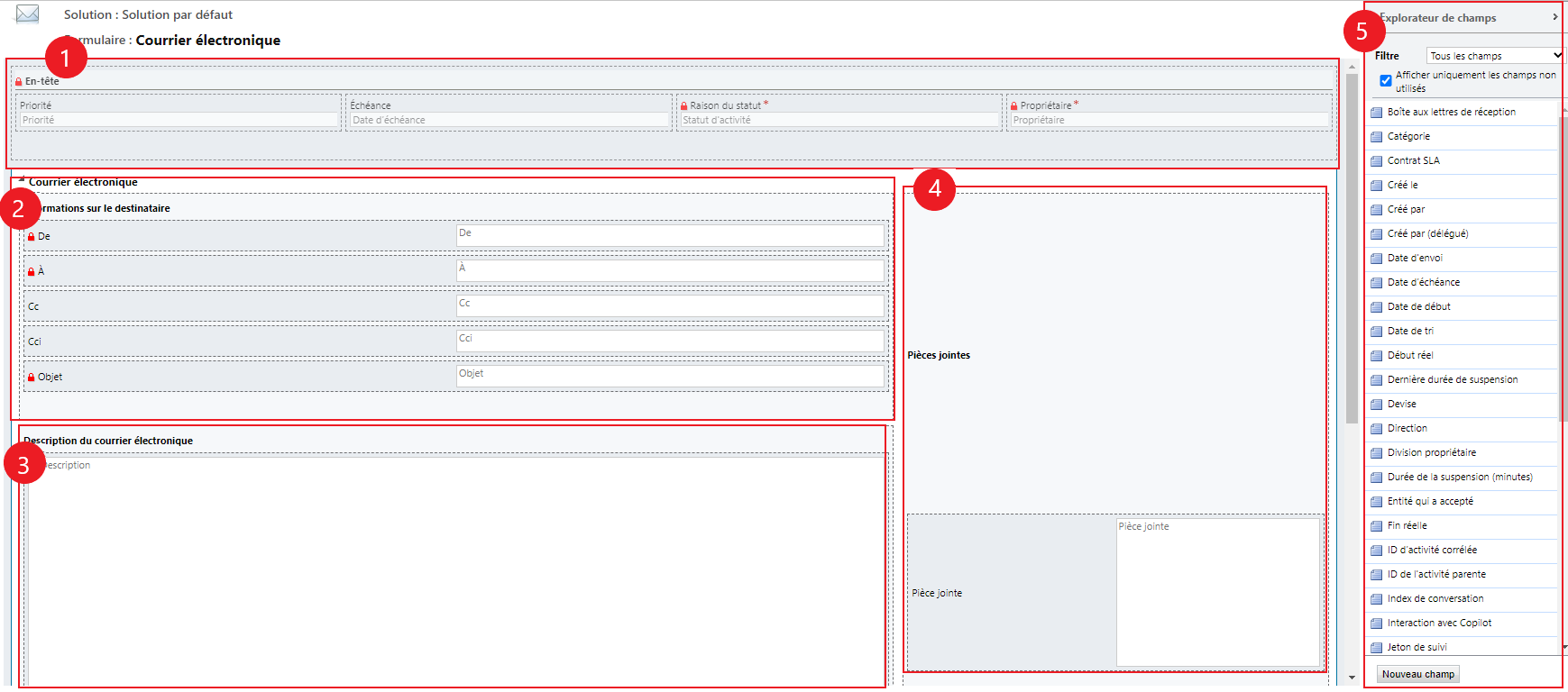Select the De input field
Screen dimensions: 1568x692
(x=670, y=236)
